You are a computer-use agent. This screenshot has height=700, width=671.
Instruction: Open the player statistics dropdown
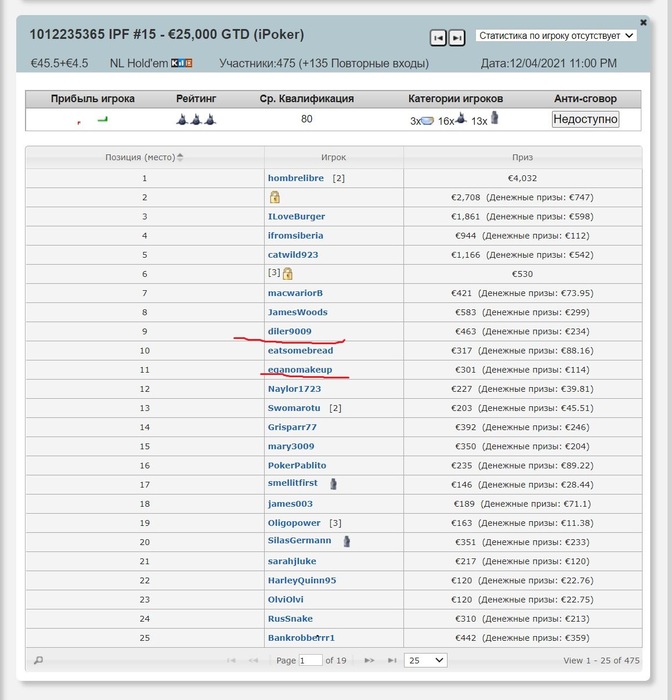point(555,36)
